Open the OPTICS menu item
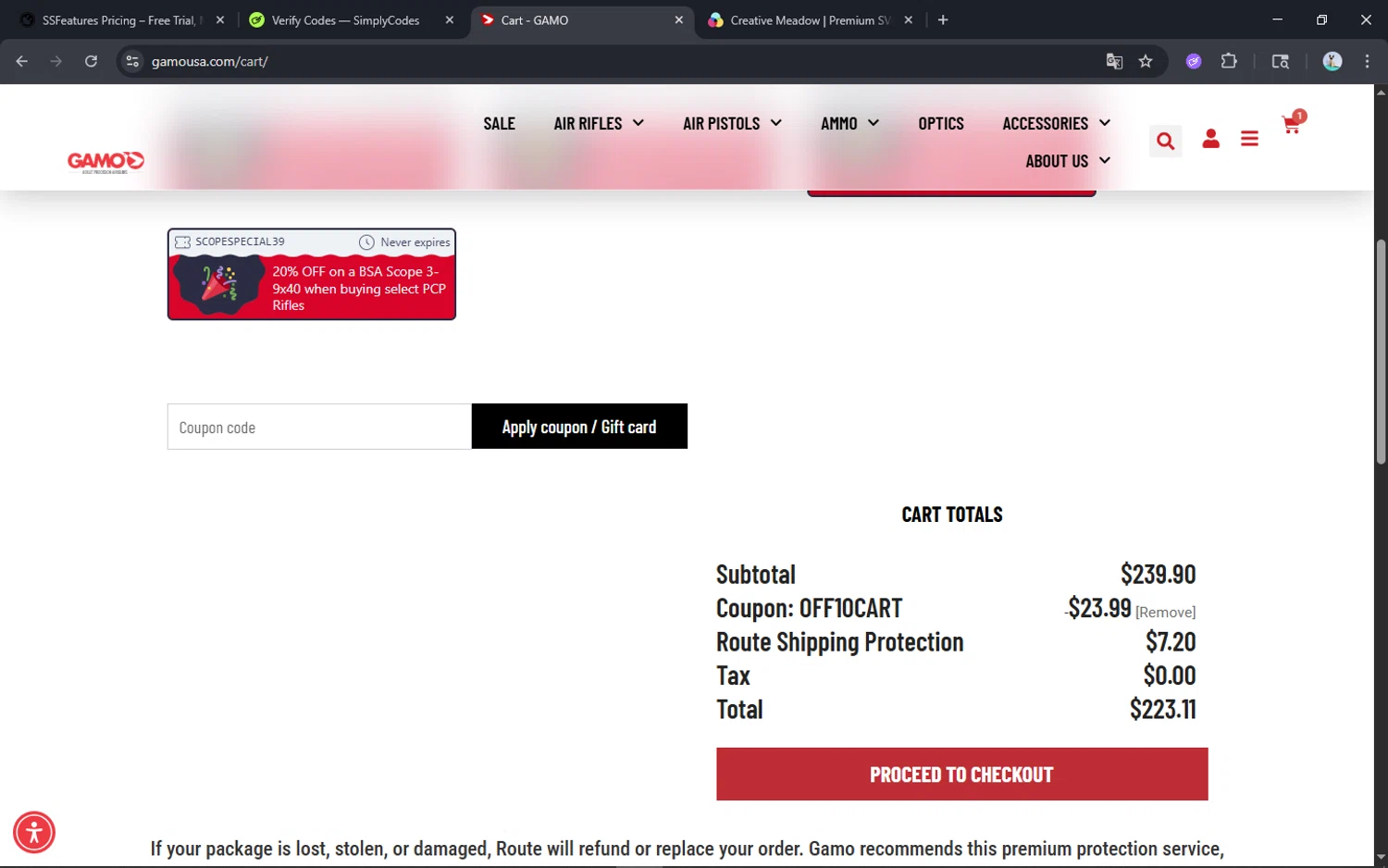The image size is (1388, 868). [941, 123]
